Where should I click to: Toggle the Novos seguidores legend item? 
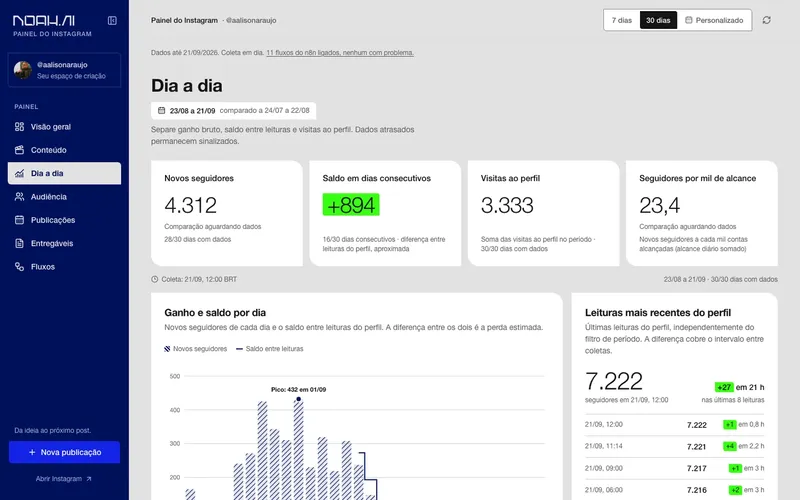point(195,349)
